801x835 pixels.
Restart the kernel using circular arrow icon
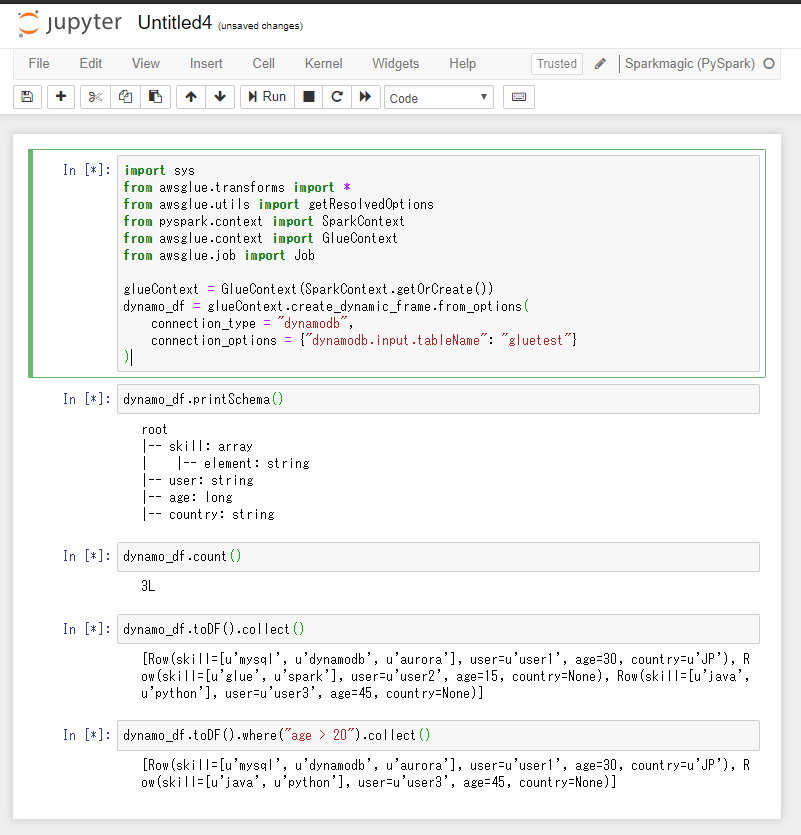pos(338,97)
